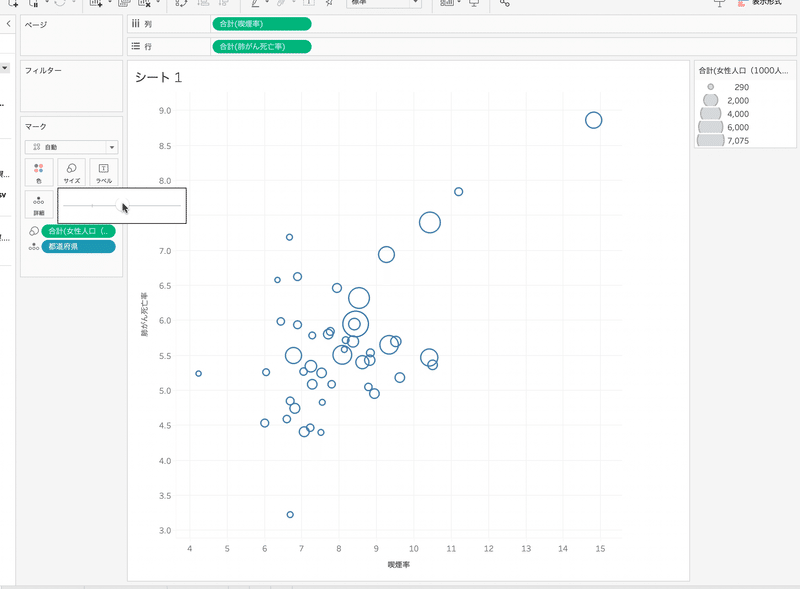Click the detail icon beside 都道府県 pill
This screenshot has width=800, height=589.
(x=34, y=247)
